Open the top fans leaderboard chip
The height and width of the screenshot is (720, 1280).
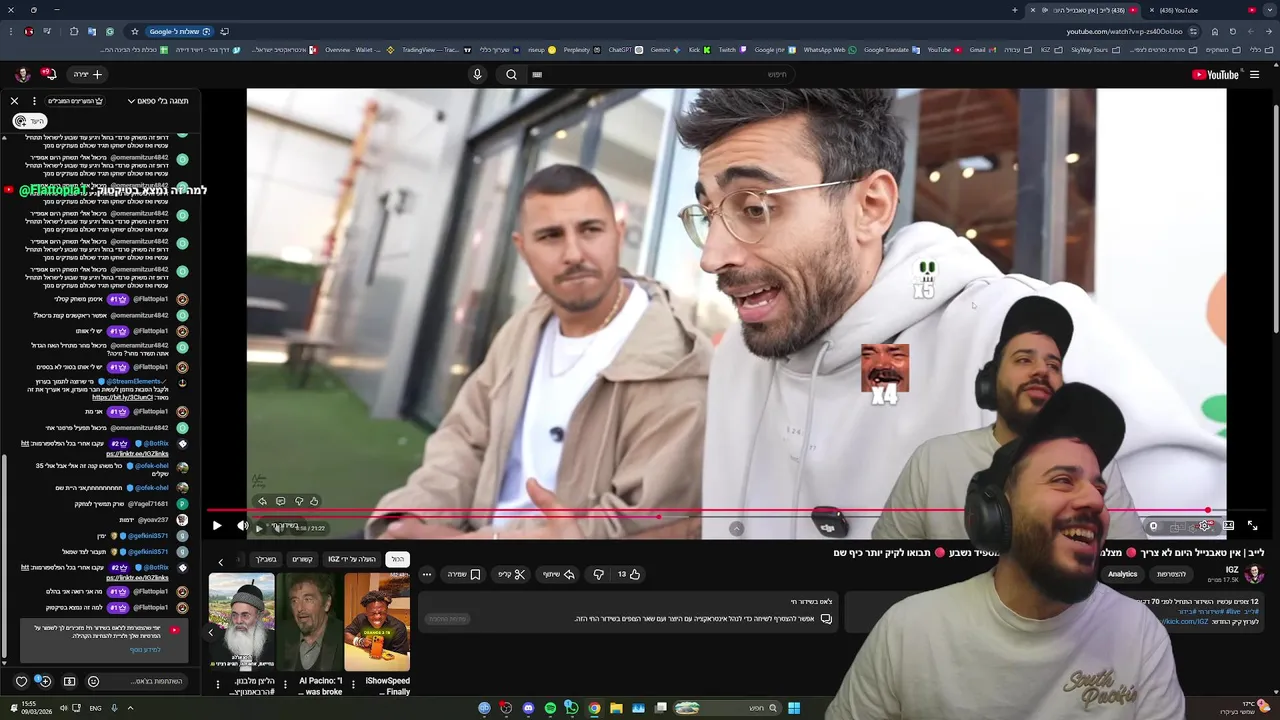pos(76,101)
